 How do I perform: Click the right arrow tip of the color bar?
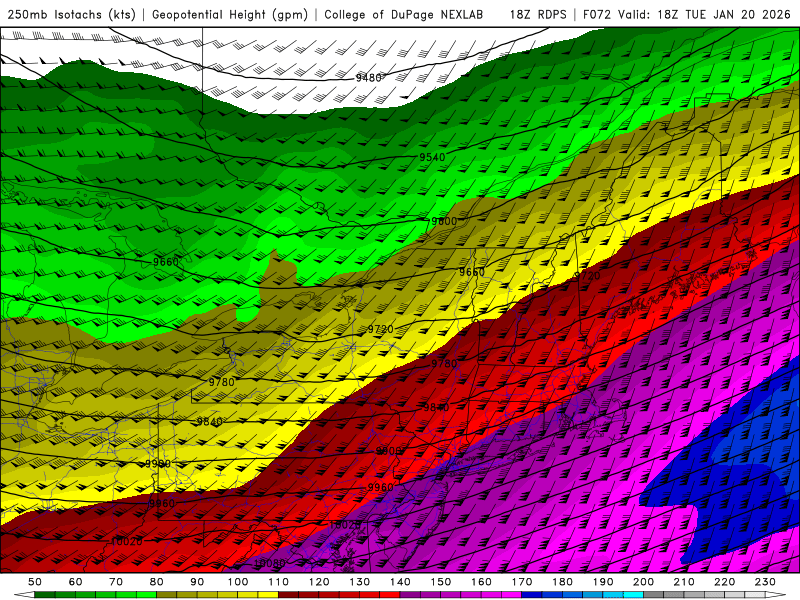pos(776,594)
